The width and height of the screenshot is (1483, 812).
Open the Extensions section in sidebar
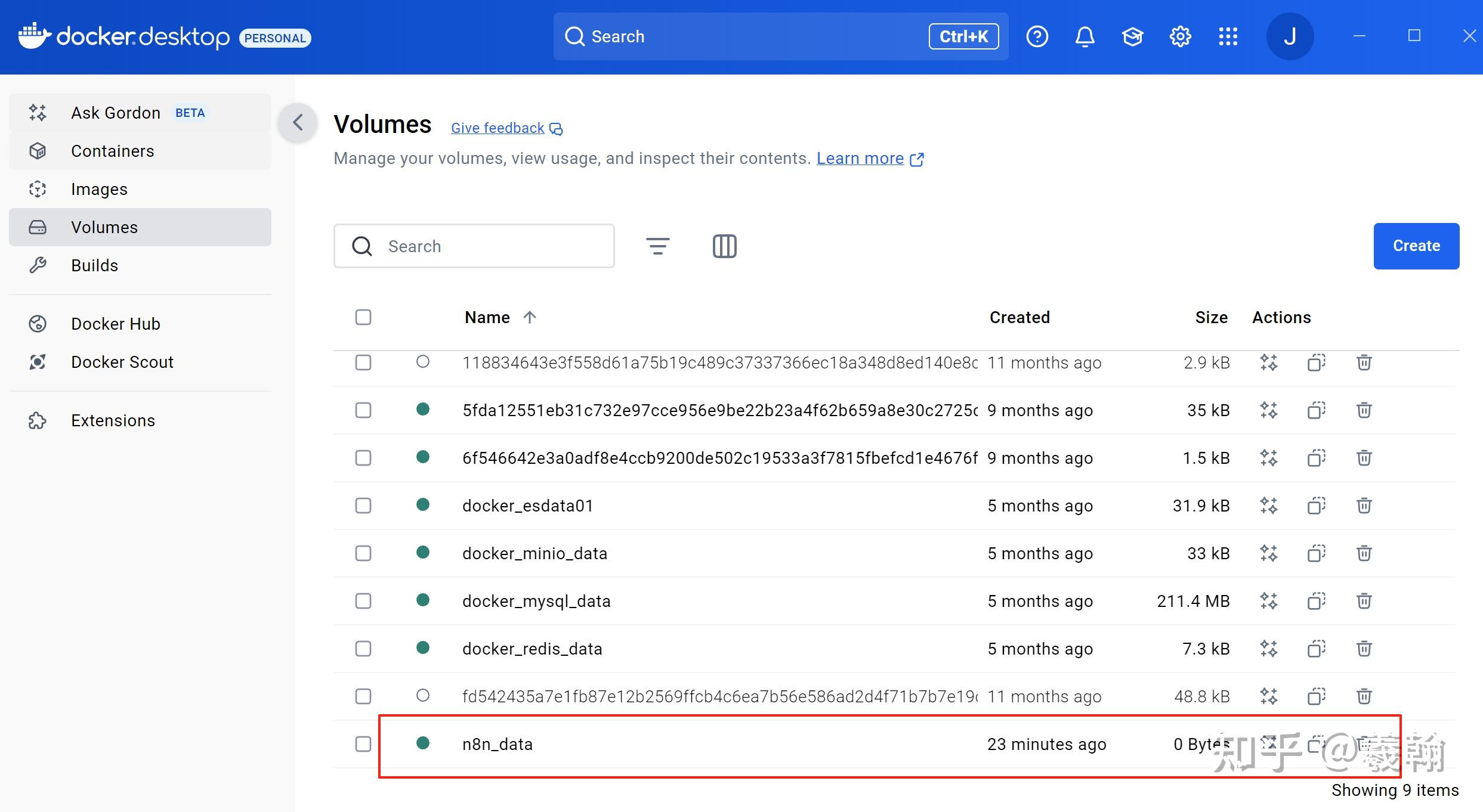pos(113,420)
